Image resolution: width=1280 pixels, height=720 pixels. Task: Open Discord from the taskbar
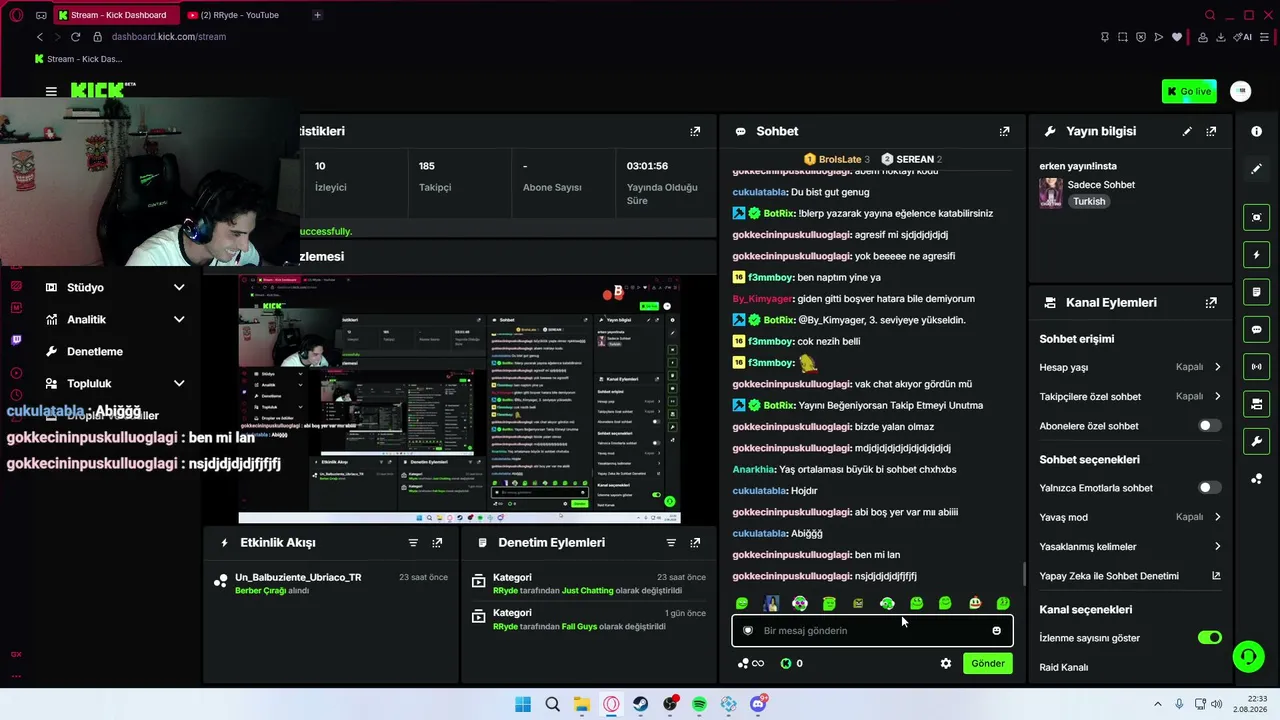coord(758,705)
